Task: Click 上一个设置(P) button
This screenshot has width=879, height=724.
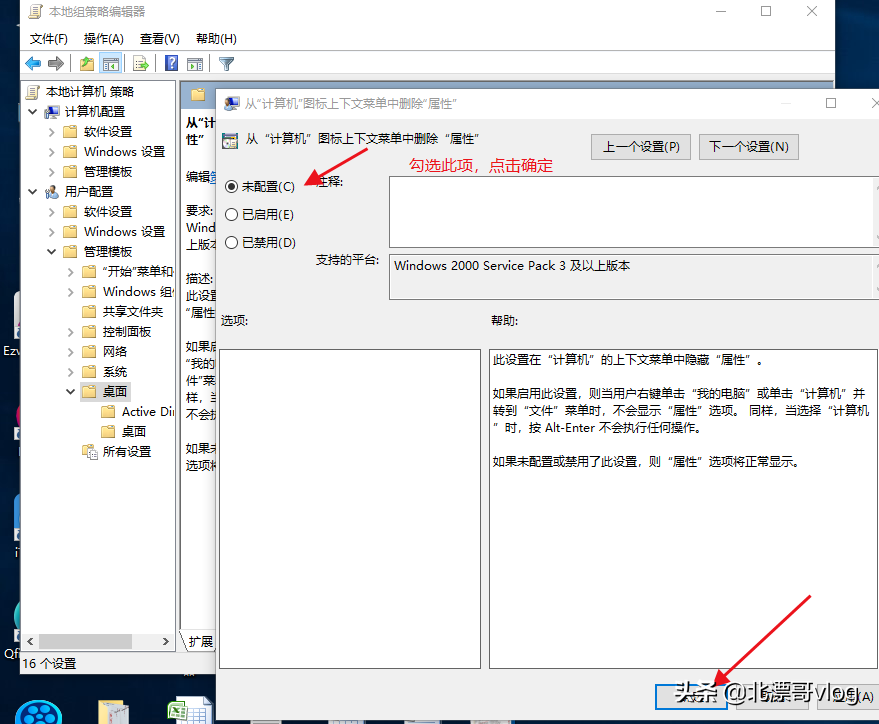Action: (x=641, y=147)
